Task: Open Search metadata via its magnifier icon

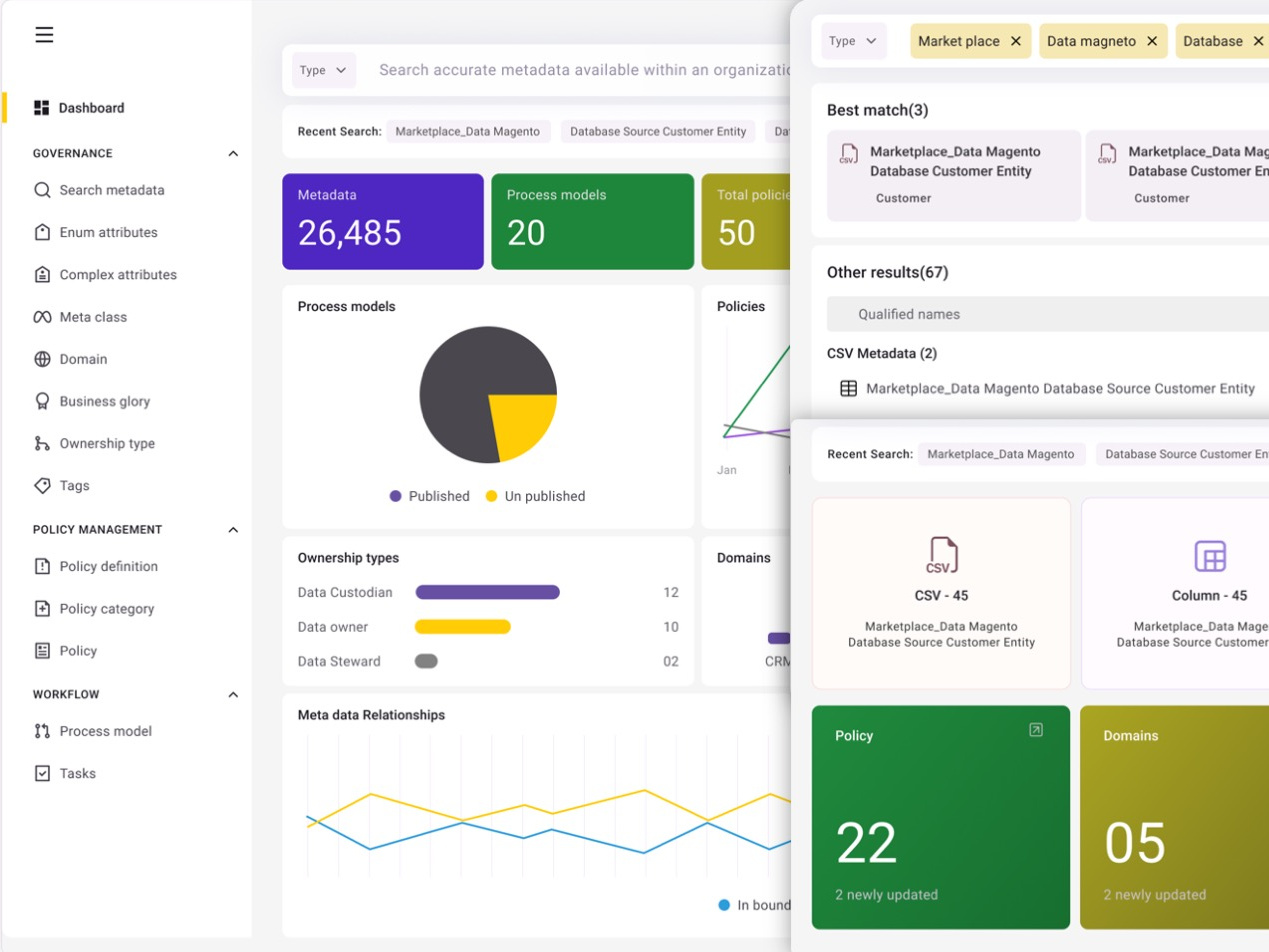Action: tap(42, 190)
